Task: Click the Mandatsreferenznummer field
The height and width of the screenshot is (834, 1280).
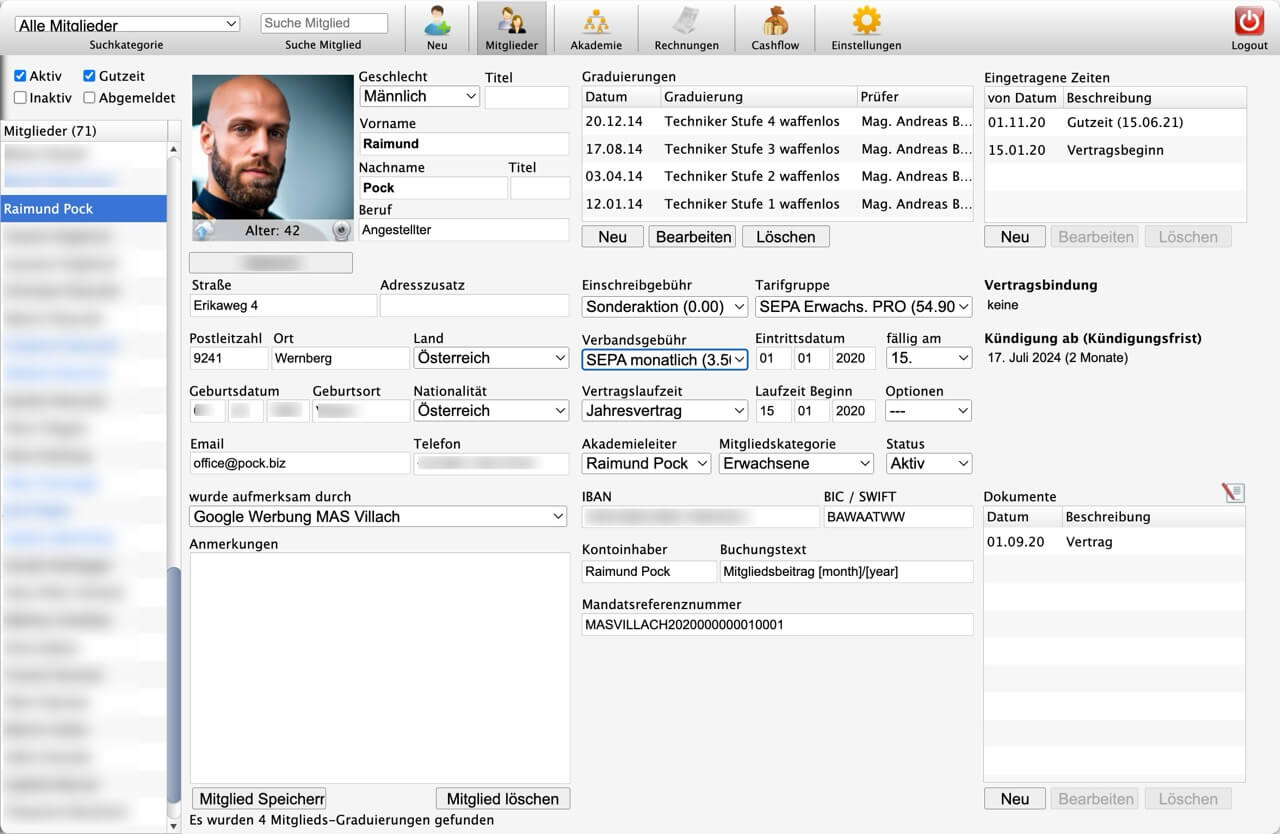Action: (777, 624)
